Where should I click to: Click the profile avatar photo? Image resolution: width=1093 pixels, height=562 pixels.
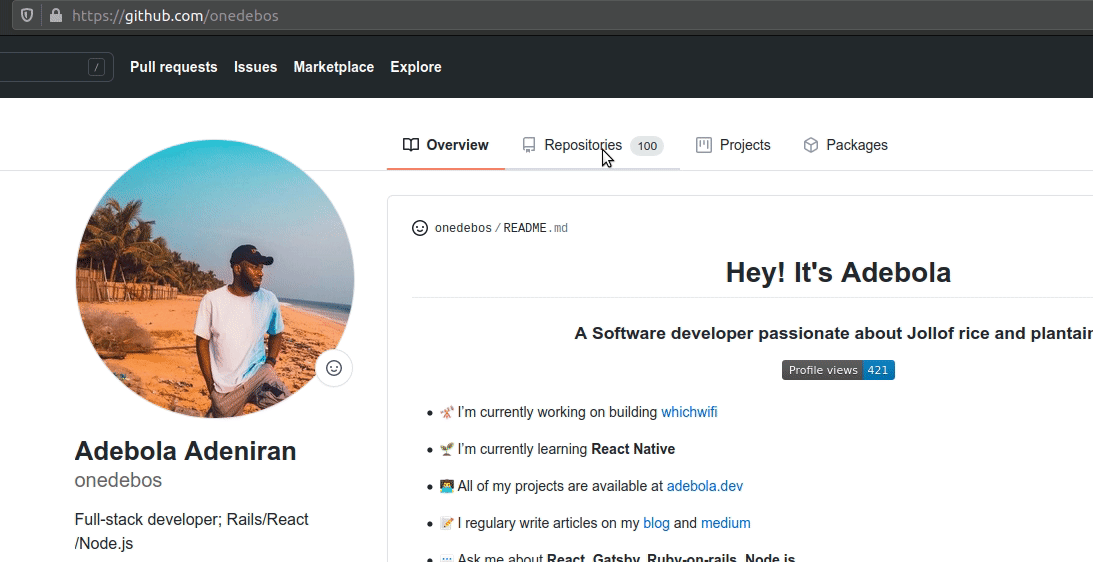click(215, 279)
